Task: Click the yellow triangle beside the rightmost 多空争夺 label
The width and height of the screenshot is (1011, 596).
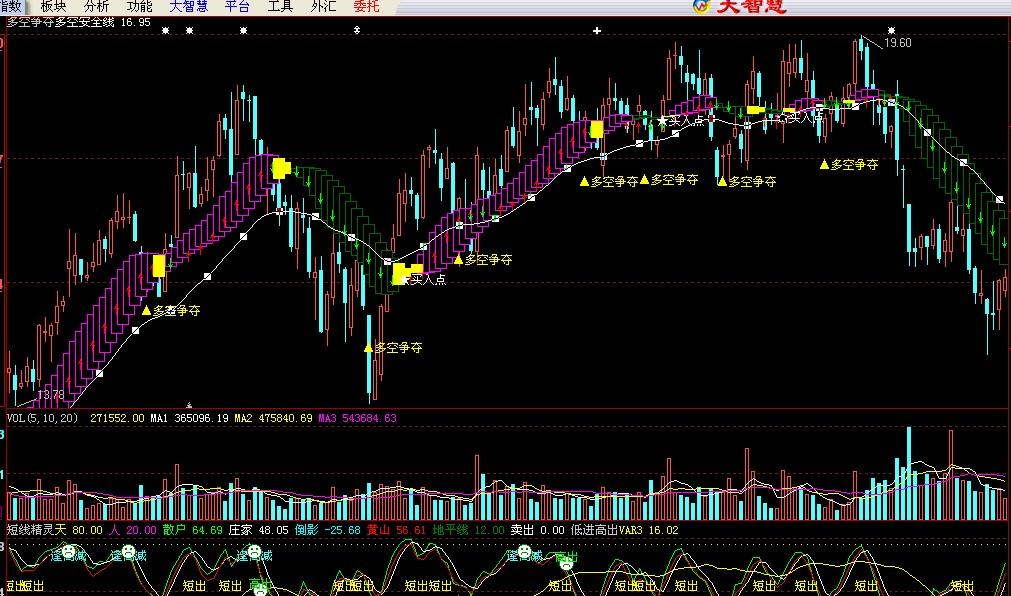Action: coord(824,164)
